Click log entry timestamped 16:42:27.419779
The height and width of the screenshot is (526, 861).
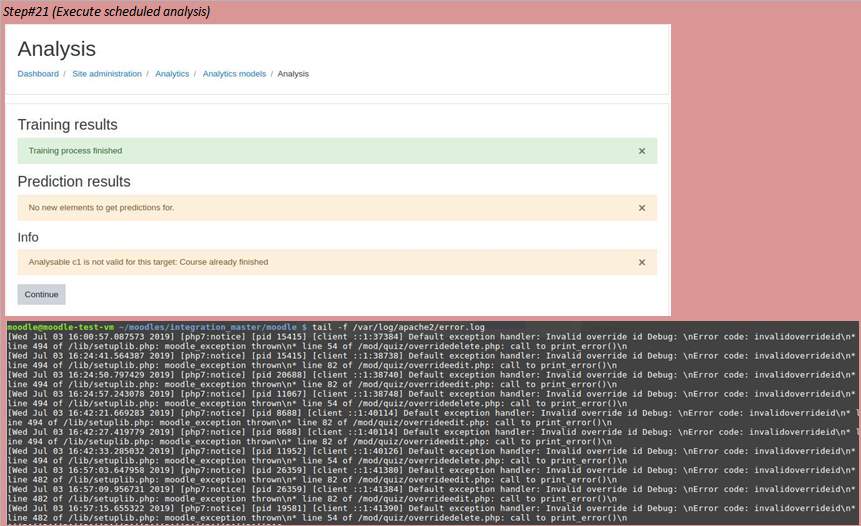point(431,437)
